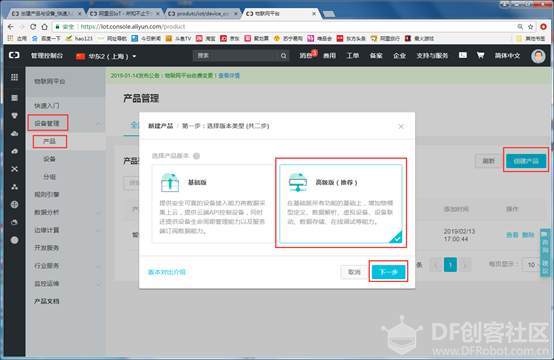Click the red extension icon beside the star
554x360 pixels.
click(x=543, y=27)
